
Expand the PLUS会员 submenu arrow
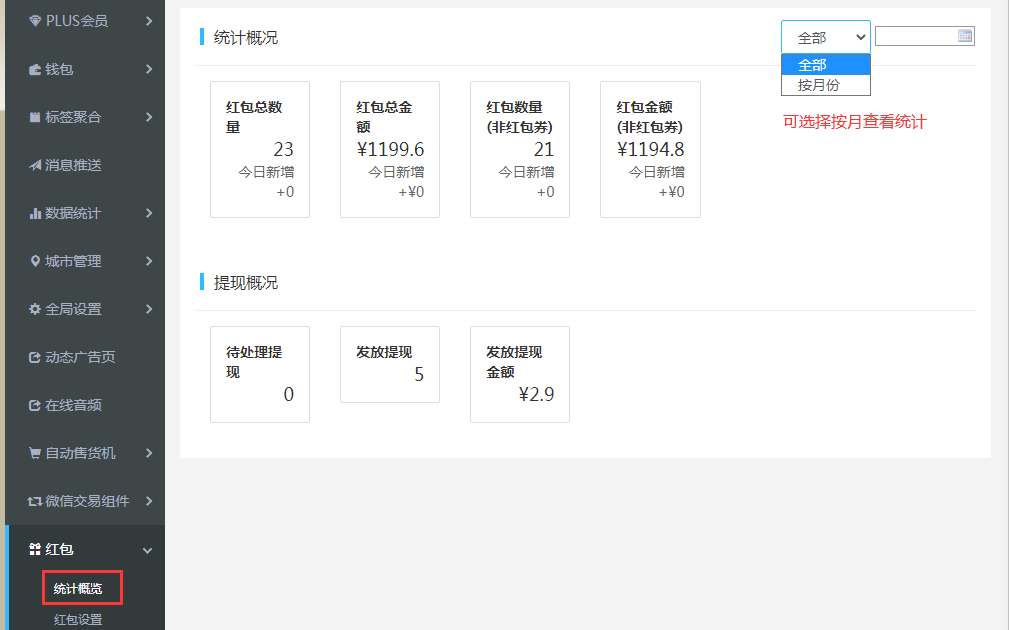point(148,21)
